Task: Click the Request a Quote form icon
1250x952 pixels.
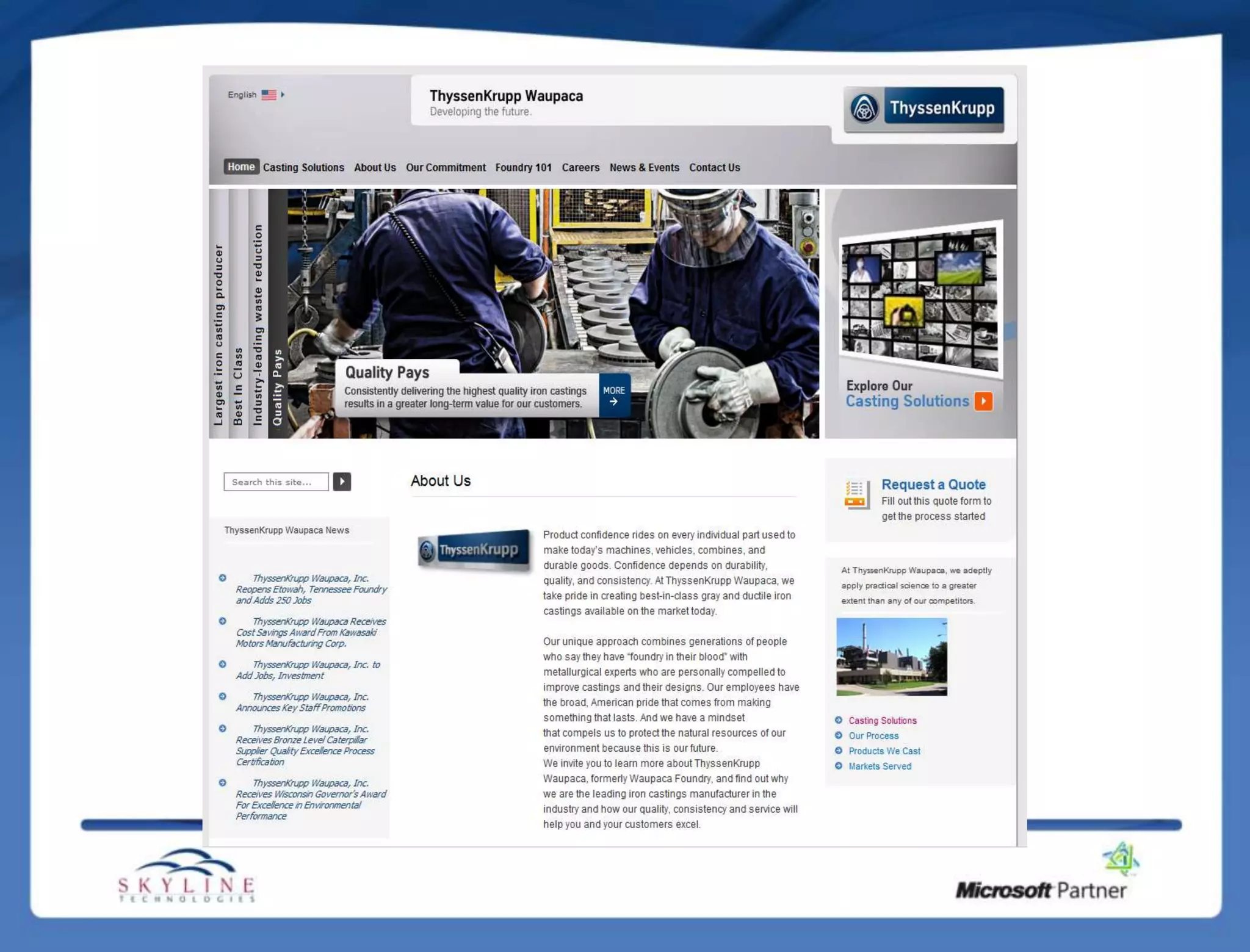Action: 856,494
